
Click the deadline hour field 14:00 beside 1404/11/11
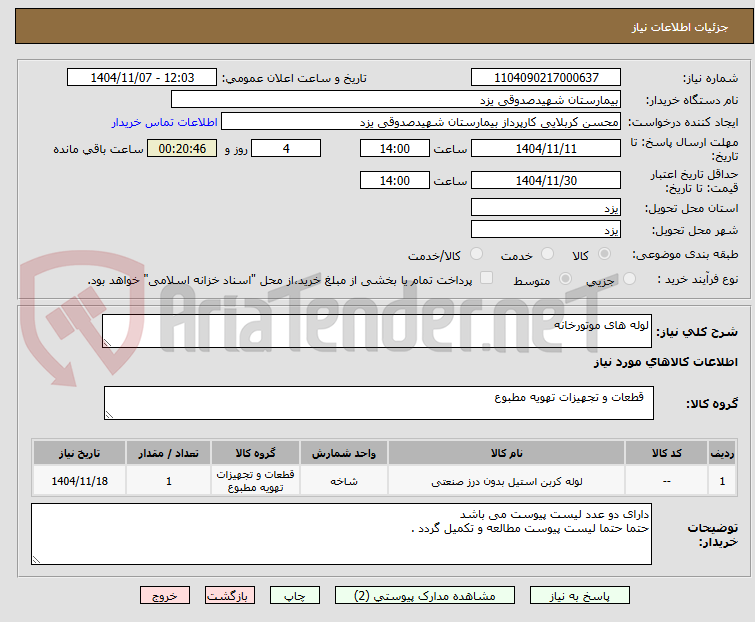(x=394, y=148)
